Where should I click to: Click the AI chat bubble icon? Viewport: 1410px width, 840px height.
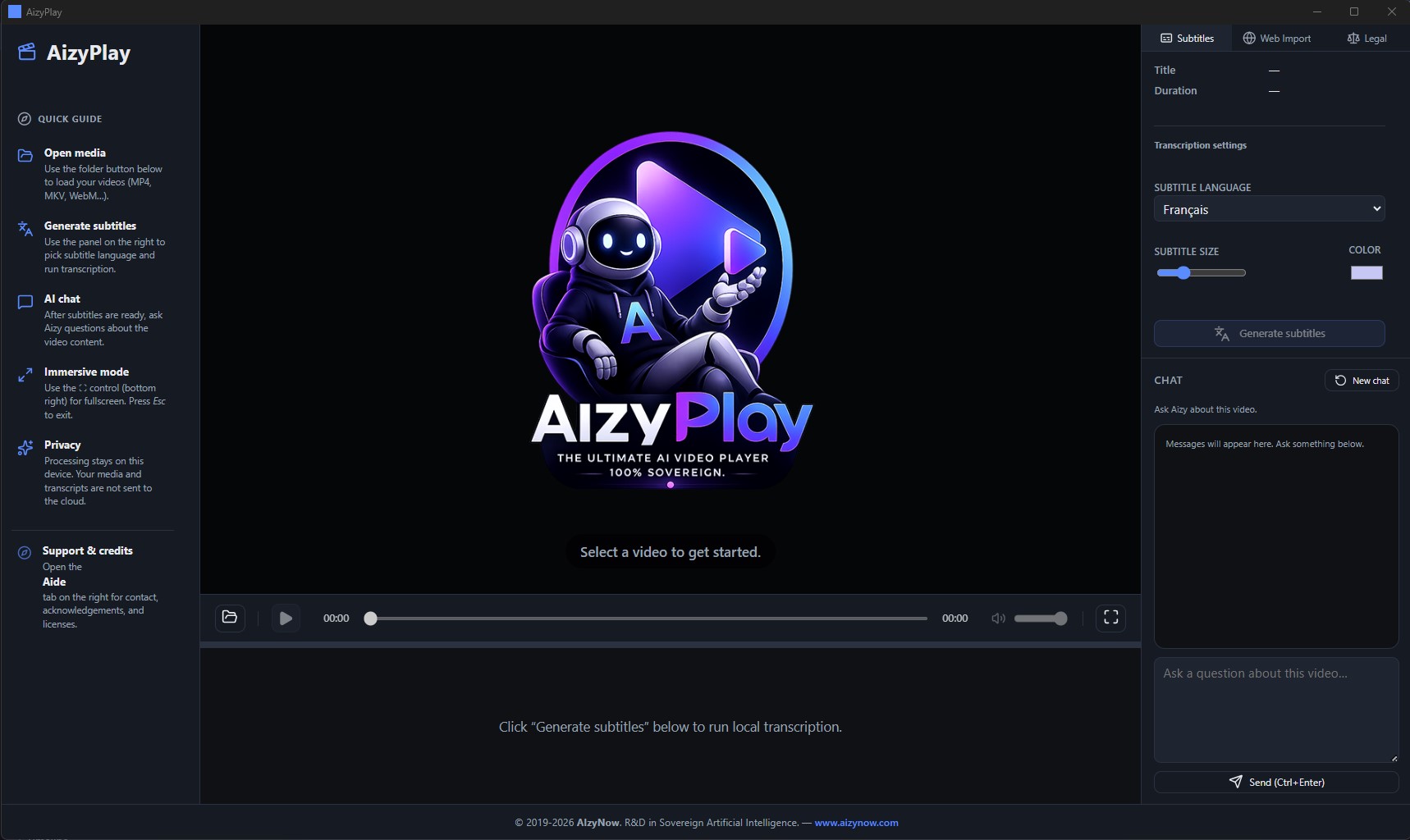tap(25, 302)
